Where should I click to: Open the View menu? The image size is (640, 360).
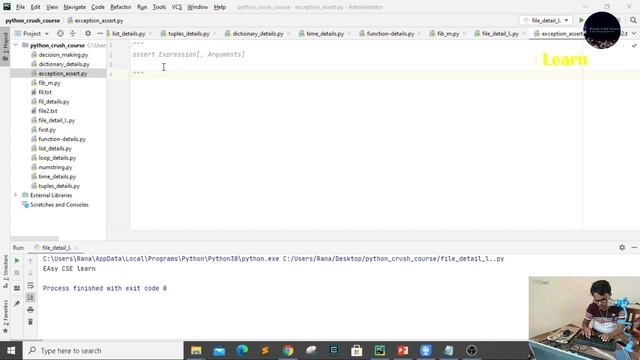point(52,7)
